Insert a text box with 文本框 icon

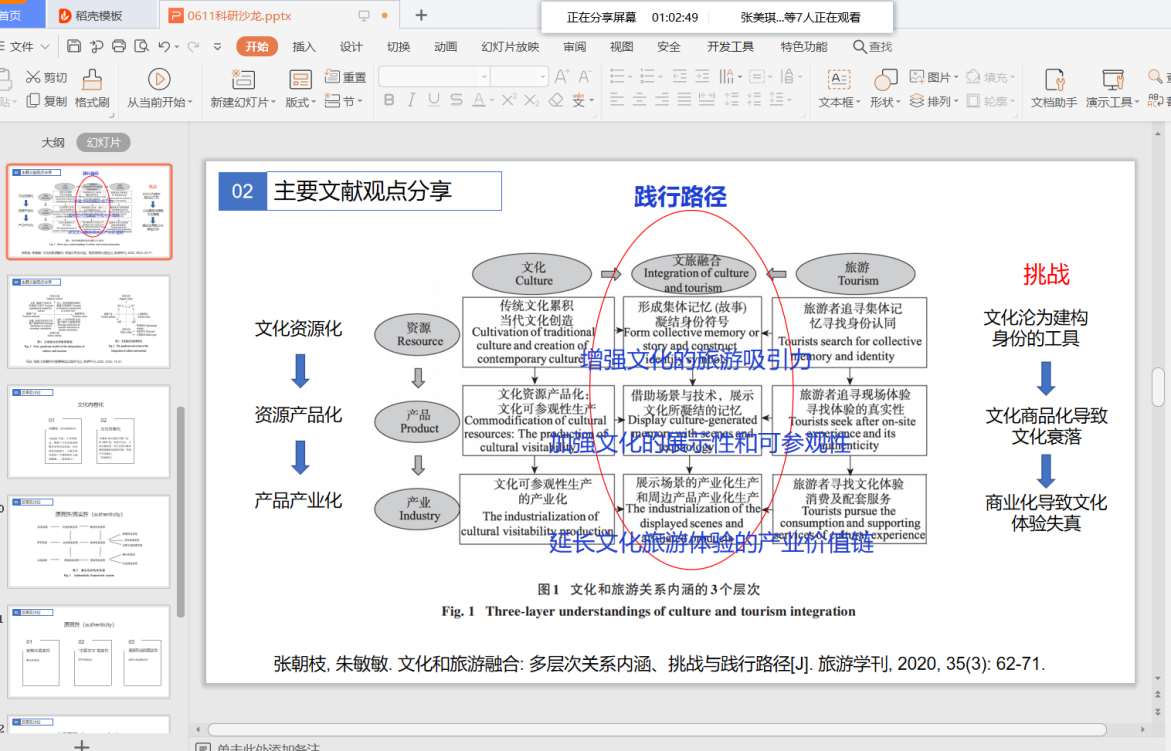tap(838, 80)
